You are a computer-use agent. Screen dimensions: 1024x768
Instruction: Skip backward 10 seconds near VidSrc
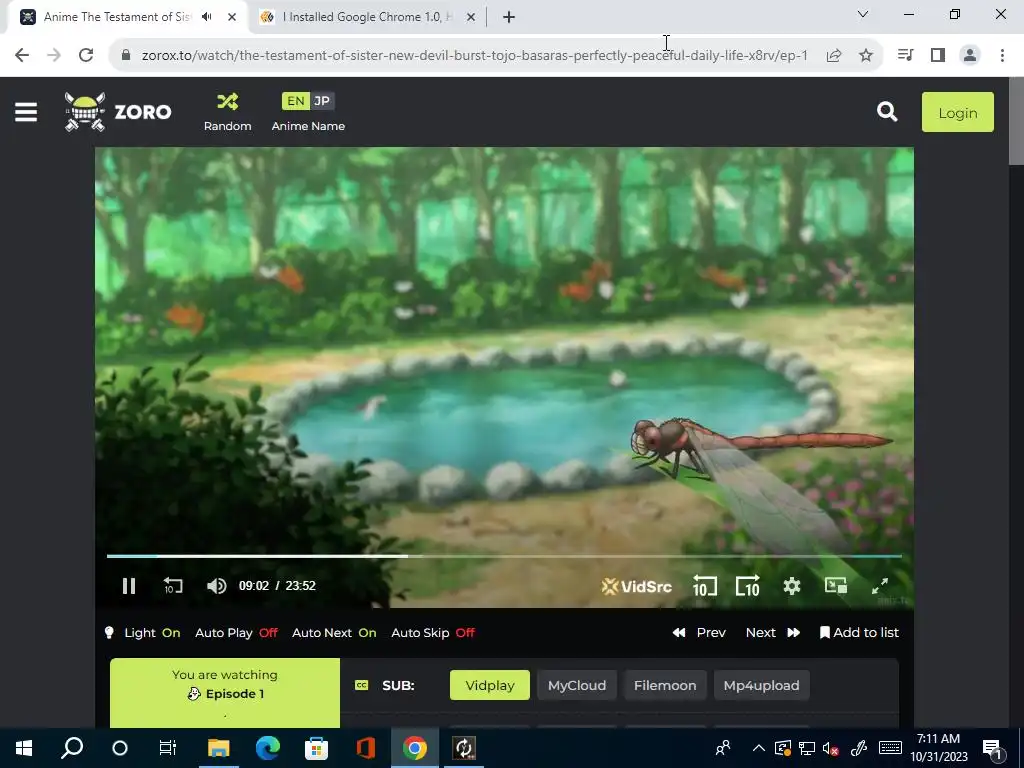click(x=705, y=586)
